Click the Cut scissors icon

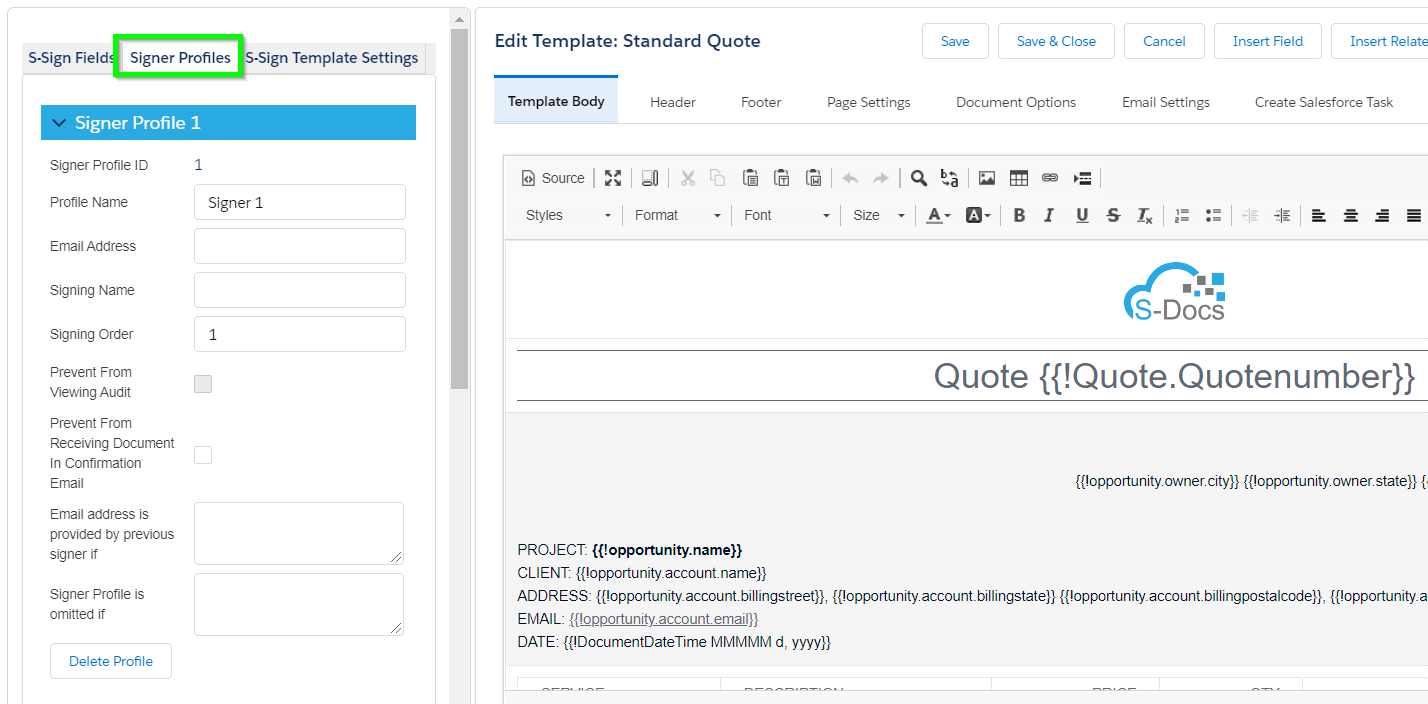pos(687,178)
